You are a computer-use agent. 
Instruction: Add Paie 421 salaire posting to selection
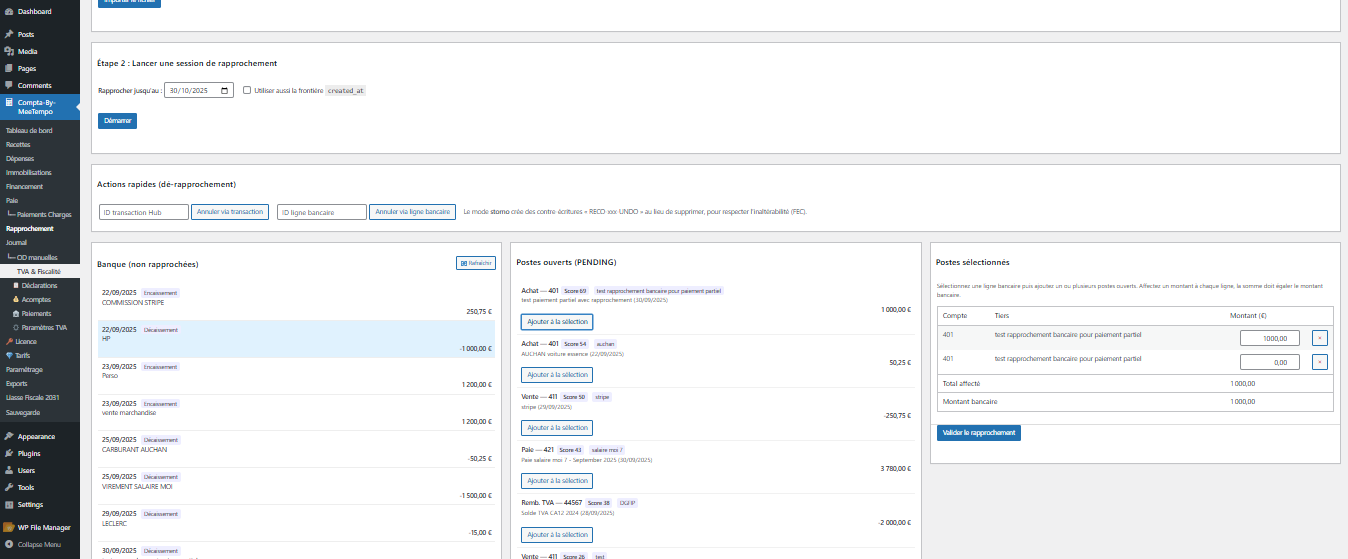pos(557,480)
